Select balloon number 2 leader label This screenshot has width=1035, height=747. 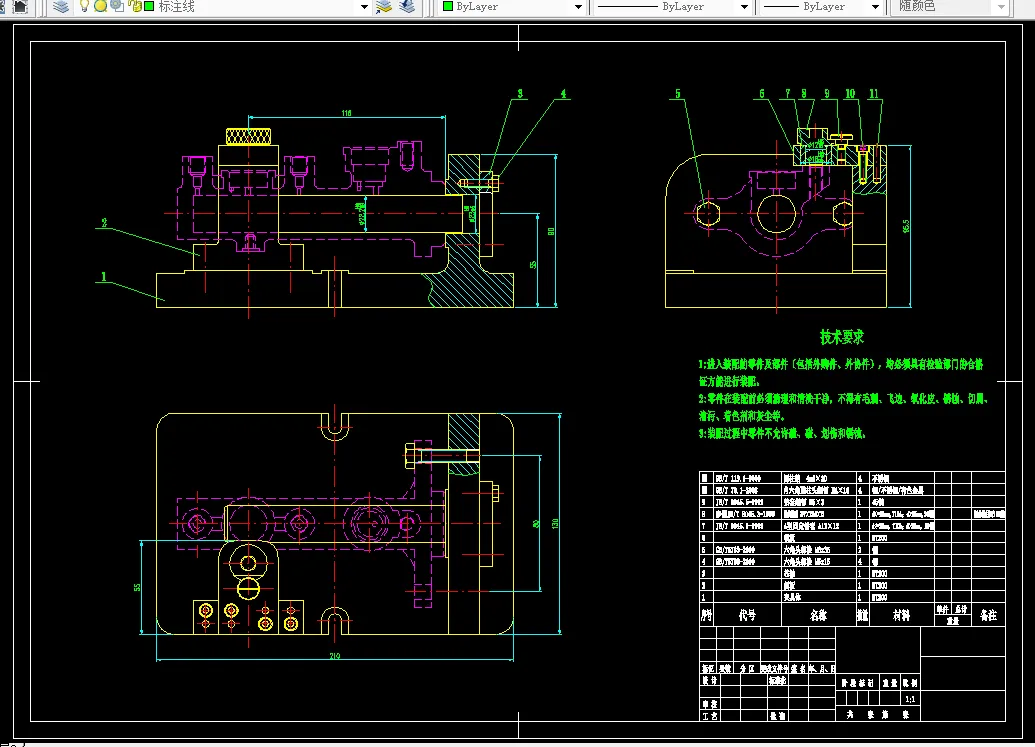[x=104, y=223]
